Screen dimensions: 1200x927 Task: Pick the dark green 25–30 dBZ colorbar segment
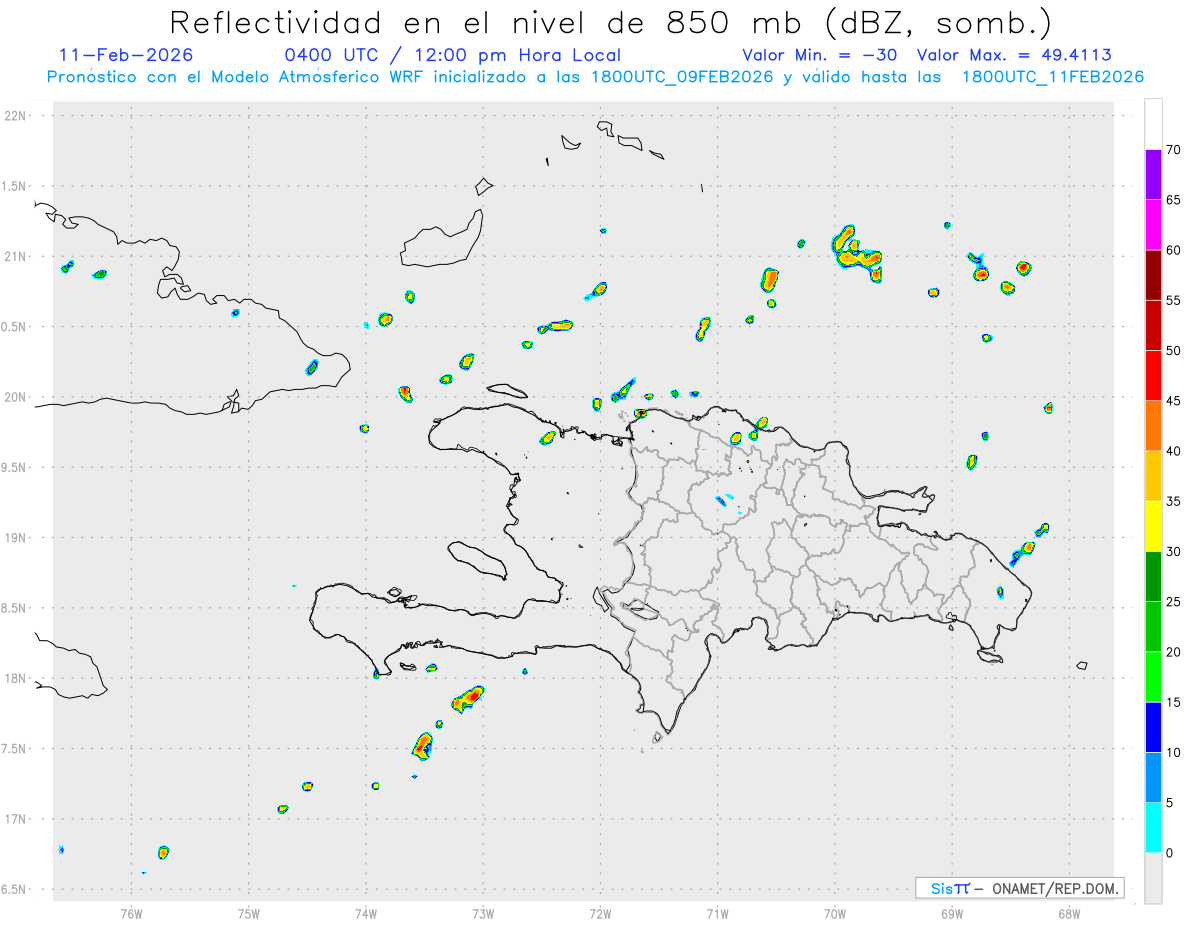[x=1153, y=577]
